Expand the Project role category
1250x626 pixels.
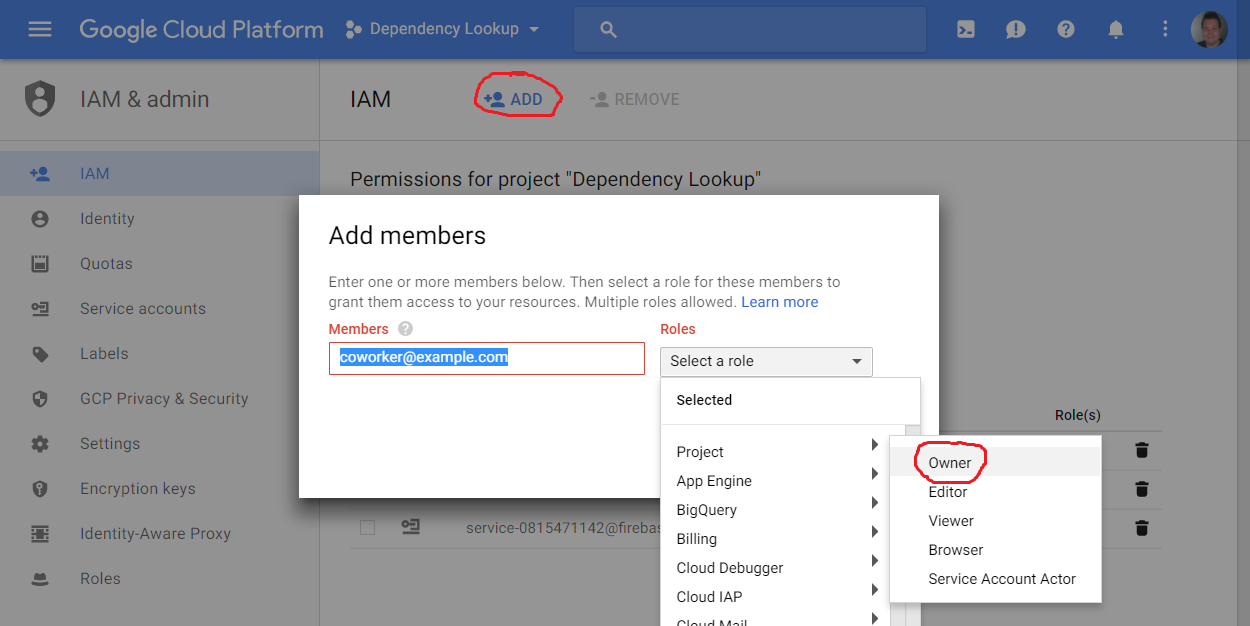[775, 452]
